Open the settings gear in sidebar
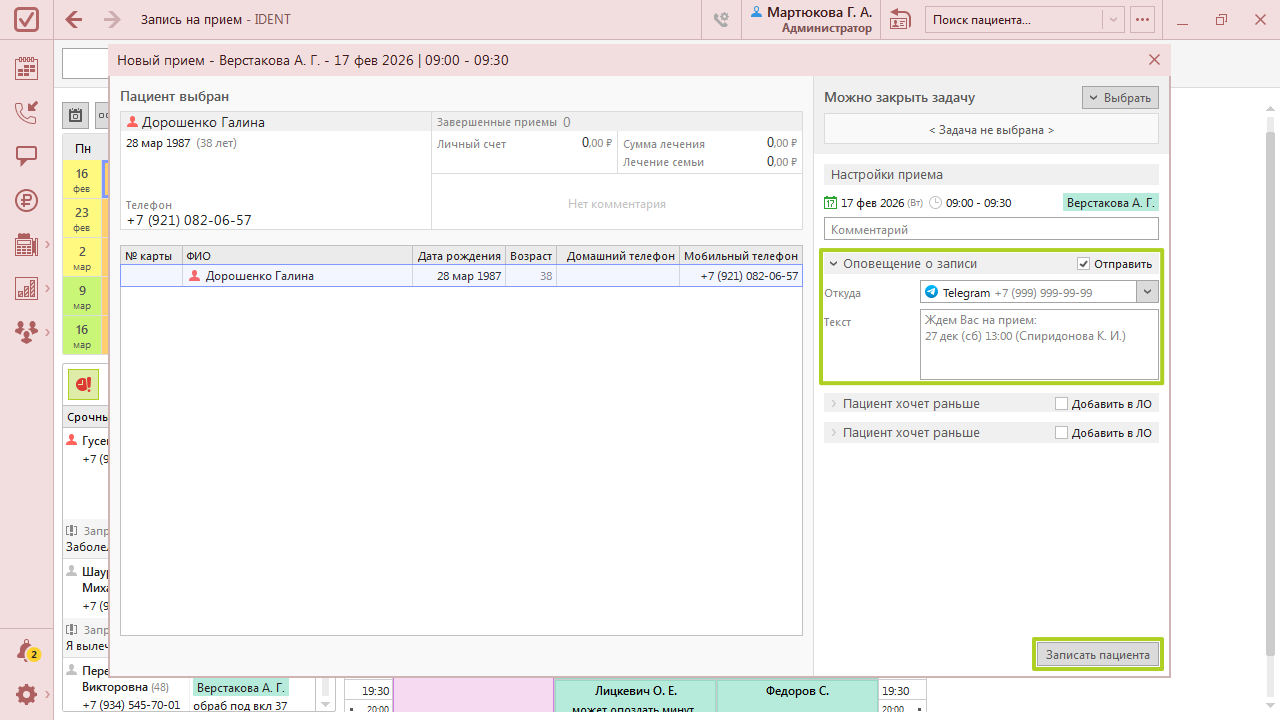This screenshot has height=720, width=1280. point(27,694)
